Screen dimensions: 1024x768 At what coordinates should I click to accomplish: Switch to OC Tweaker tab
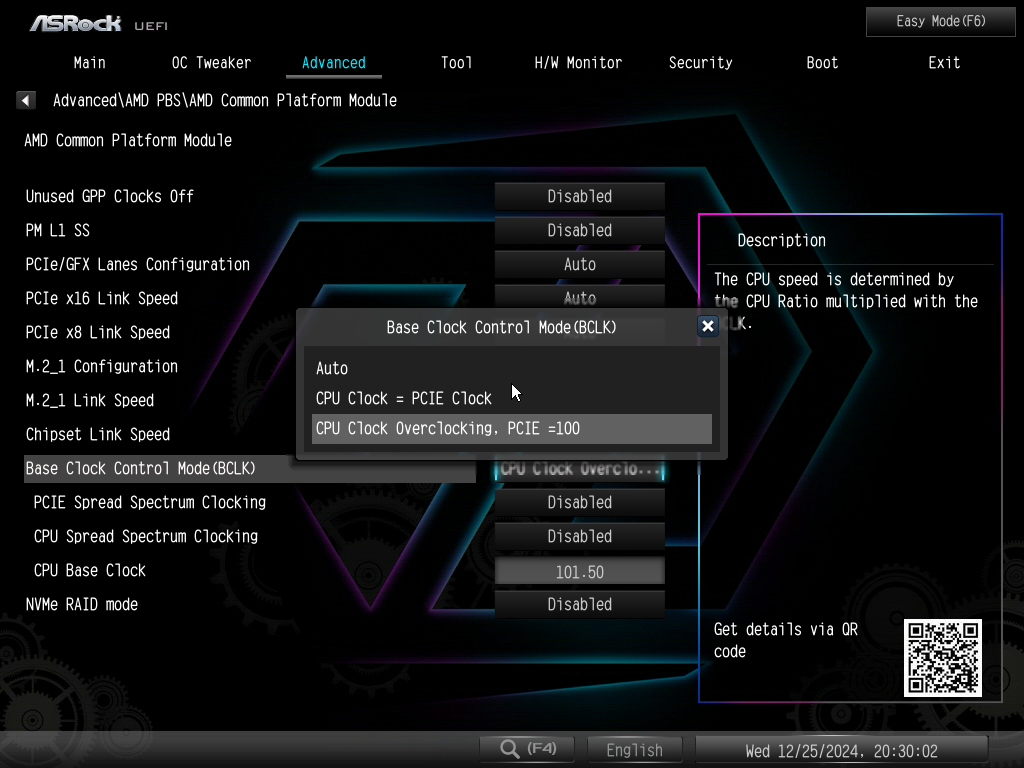(211, 63)
